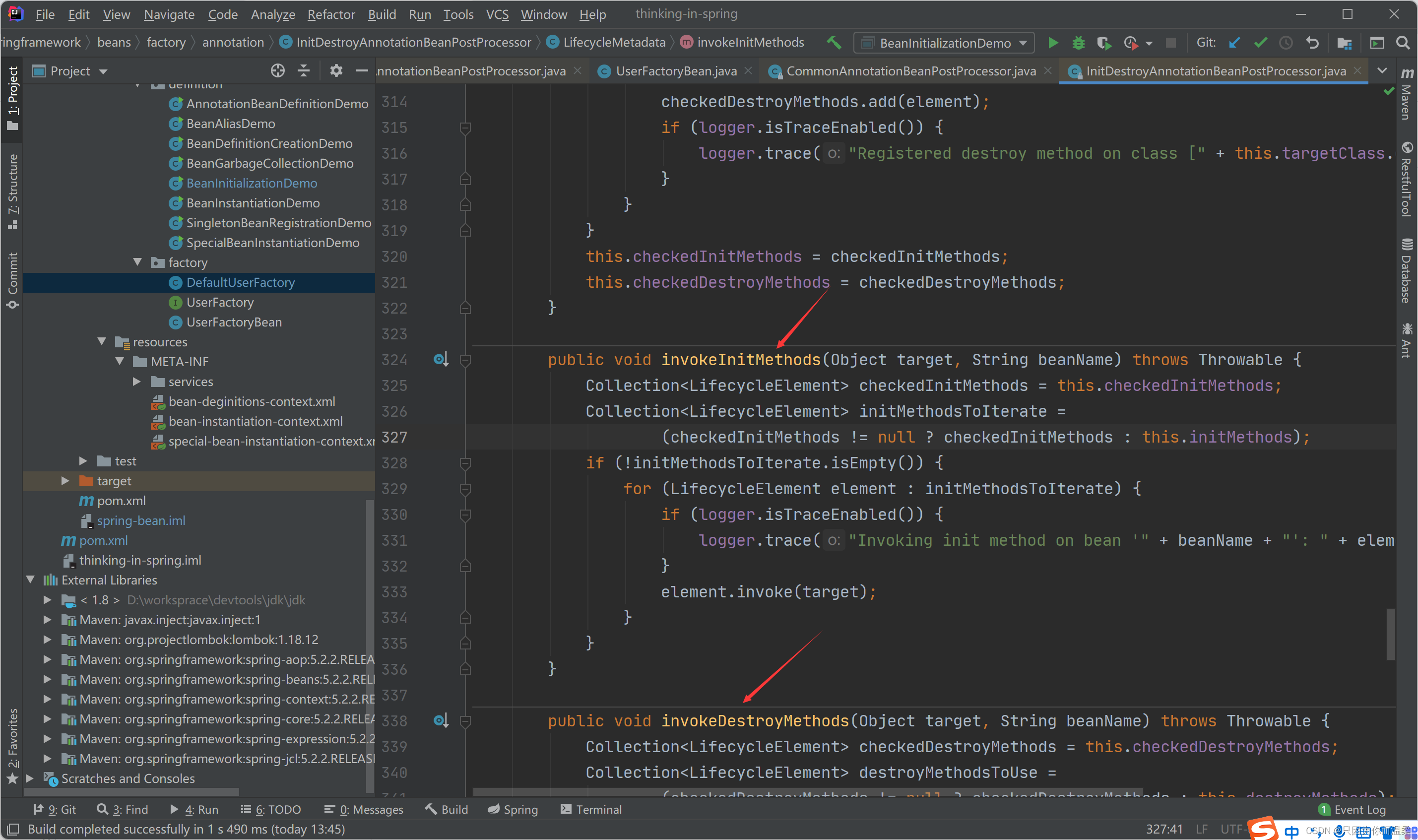Image resolution: width=1418 pixels, height=840 pixels.
Task: Open the Refactor menu
Action: (x=331, y=14)
